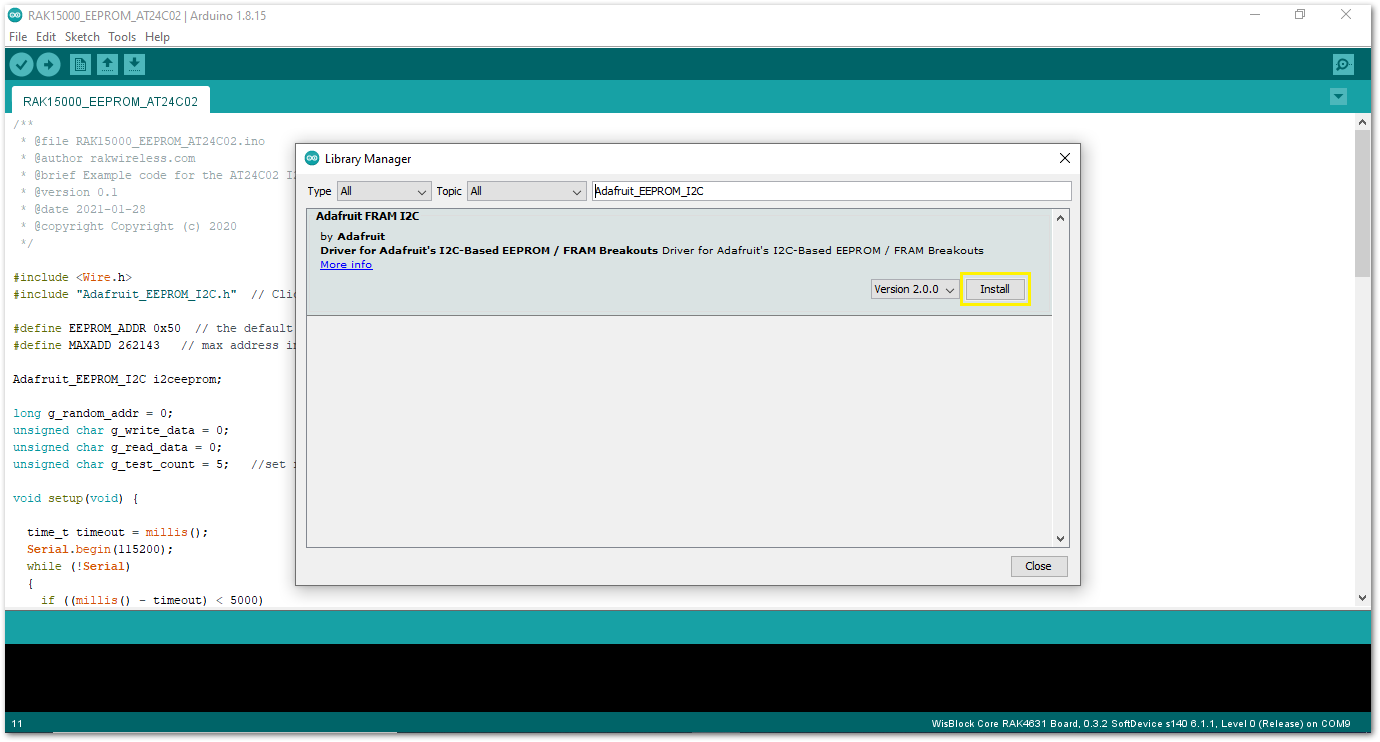Open the Sketch menu

coord(82,37)
